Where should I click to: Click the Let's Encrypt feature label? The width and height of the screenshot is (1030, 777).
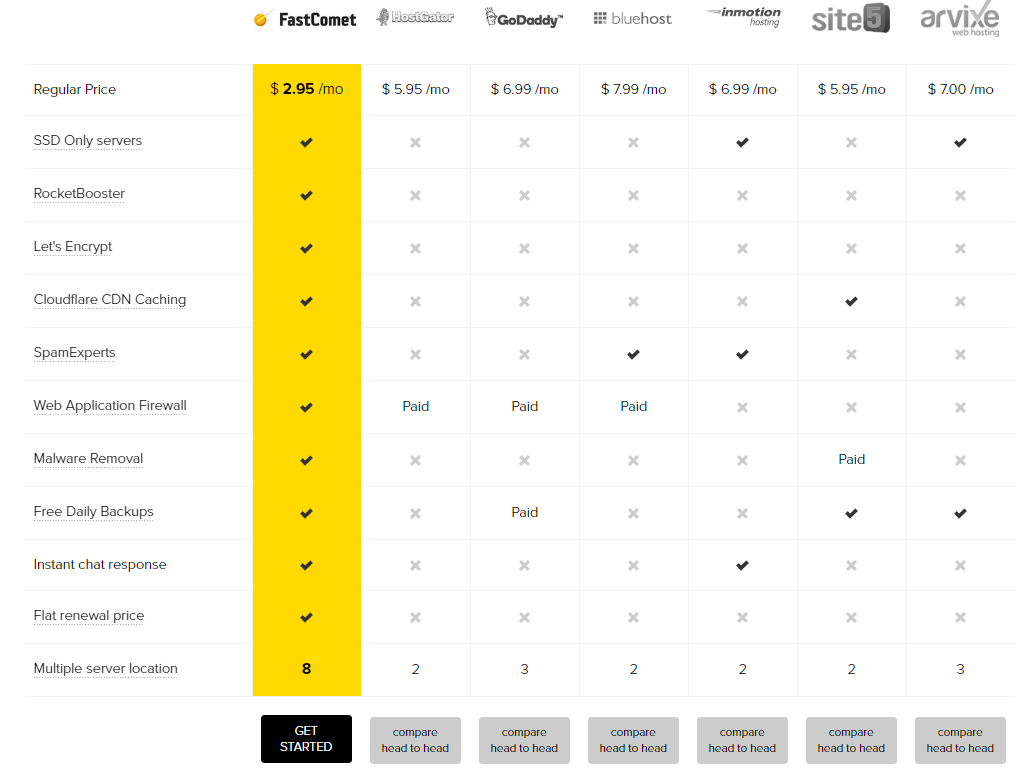pos(73,246)
